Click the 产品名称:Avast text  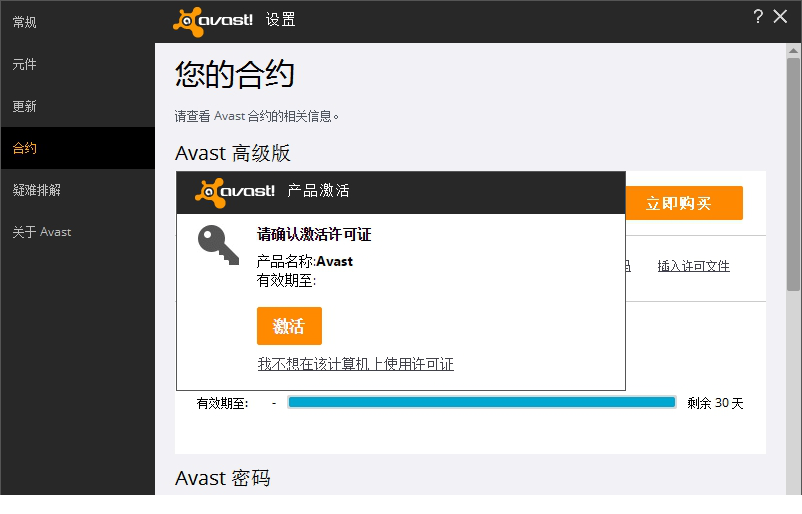coord(305,261)
